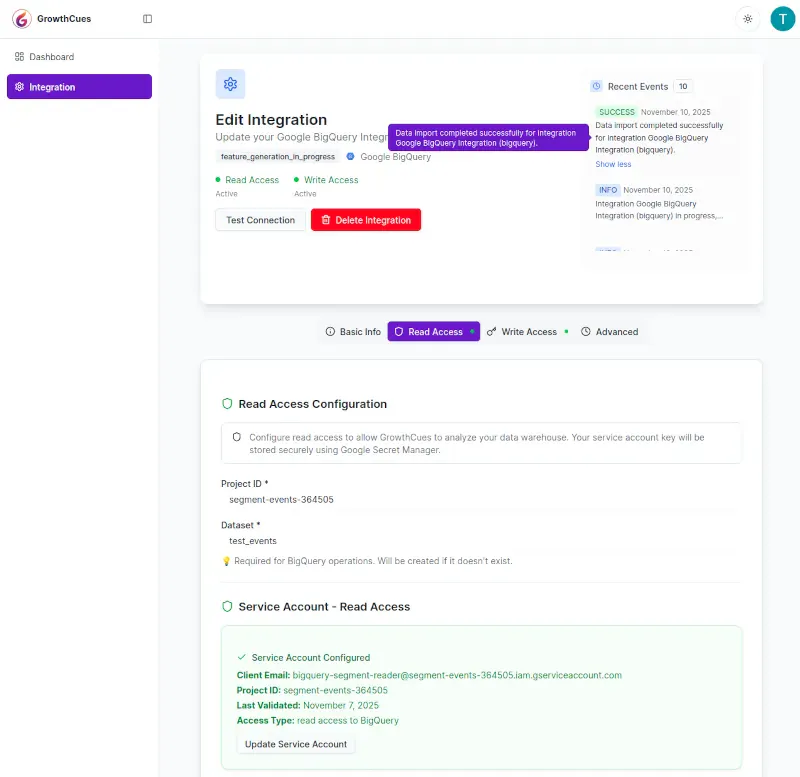Click the Last Validated November 7, 2025 text
Image resolution: width=800 pixels, height=777 pixels.
pos(308,706)
